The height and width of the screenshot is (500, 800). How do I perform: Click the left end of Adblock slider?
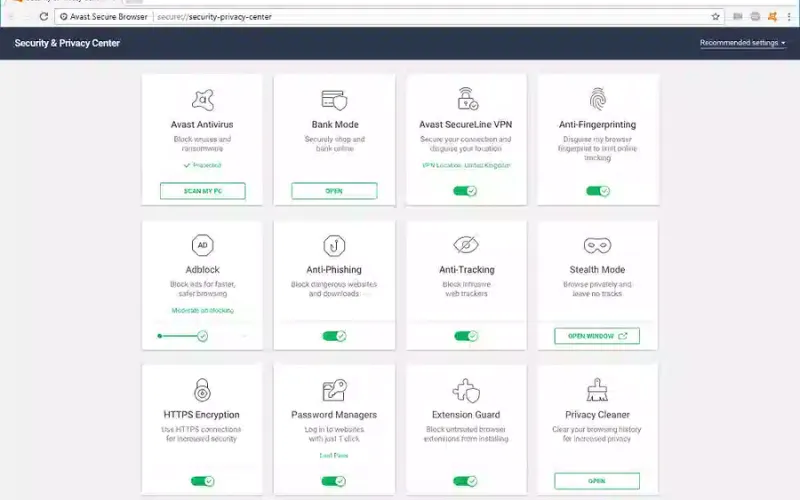[160, 336]
